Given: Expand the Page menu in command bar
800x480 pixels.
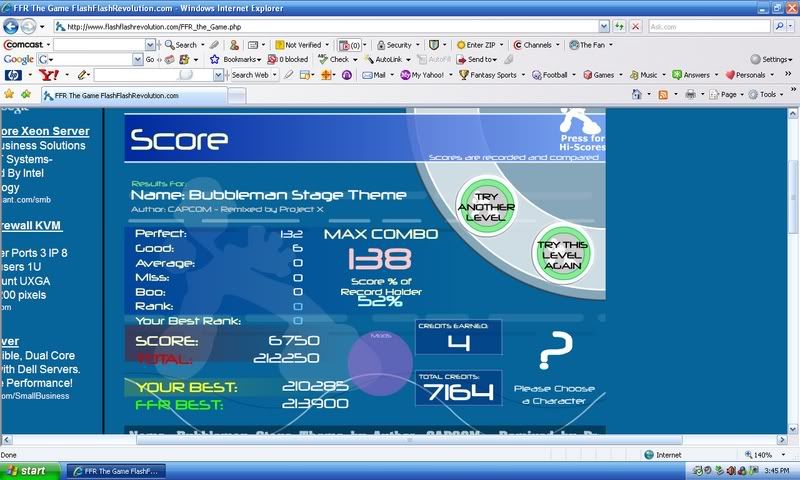Looking at the screenshot, I should 728,94.
